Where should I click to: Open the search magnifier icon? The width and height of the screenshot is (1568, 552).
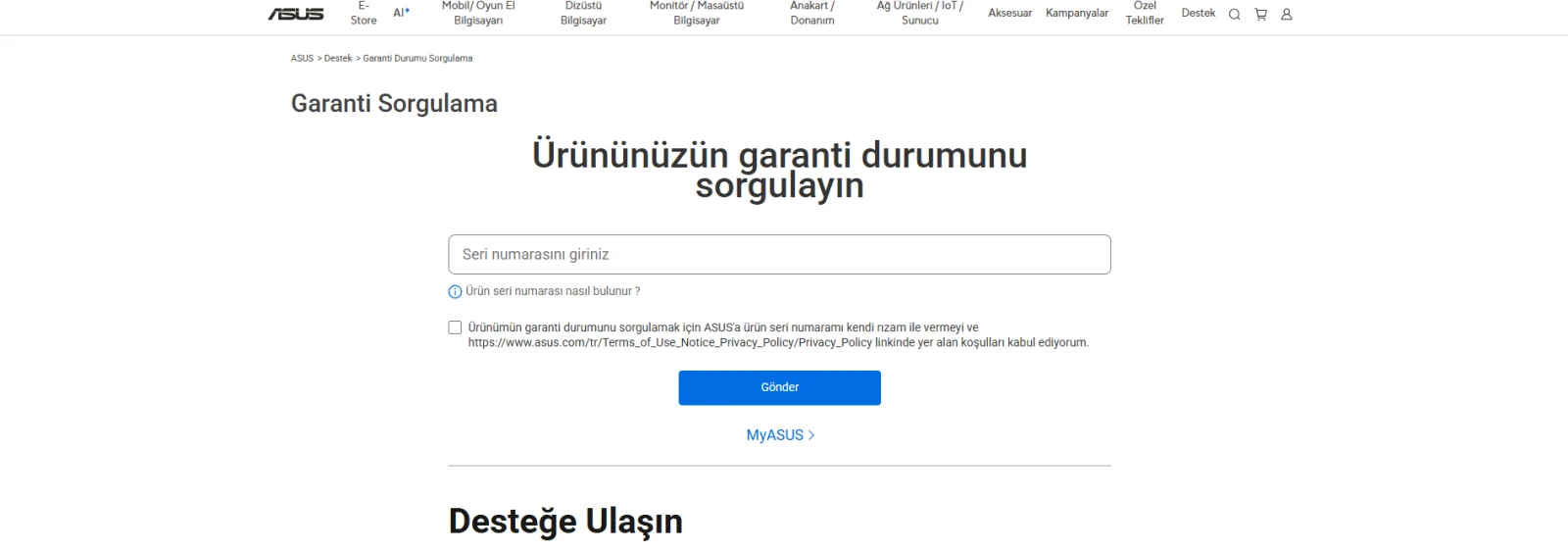[x=1234, y=14]
